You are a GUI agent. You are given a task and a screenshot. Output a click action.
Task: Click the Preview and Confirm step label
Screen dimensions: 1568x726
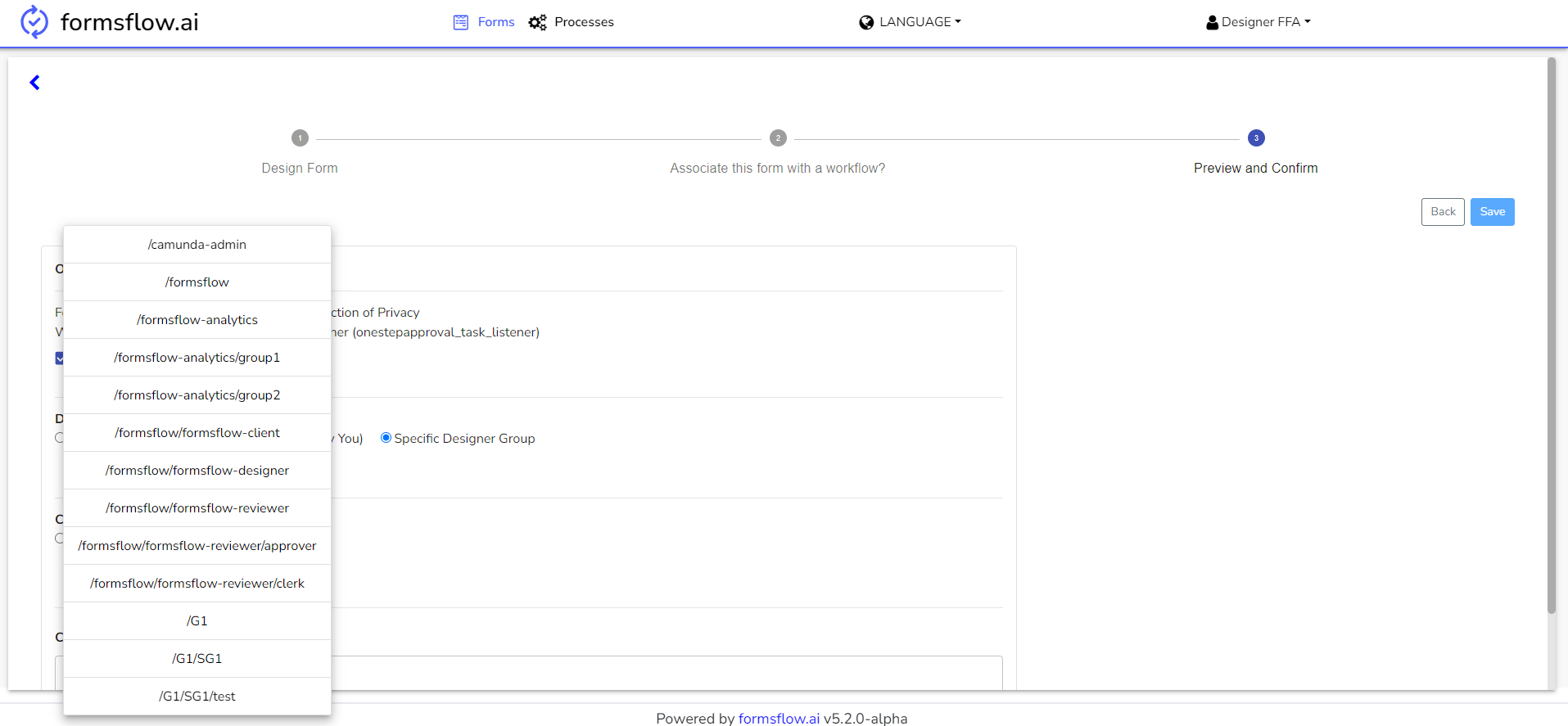coord(1256,168)
